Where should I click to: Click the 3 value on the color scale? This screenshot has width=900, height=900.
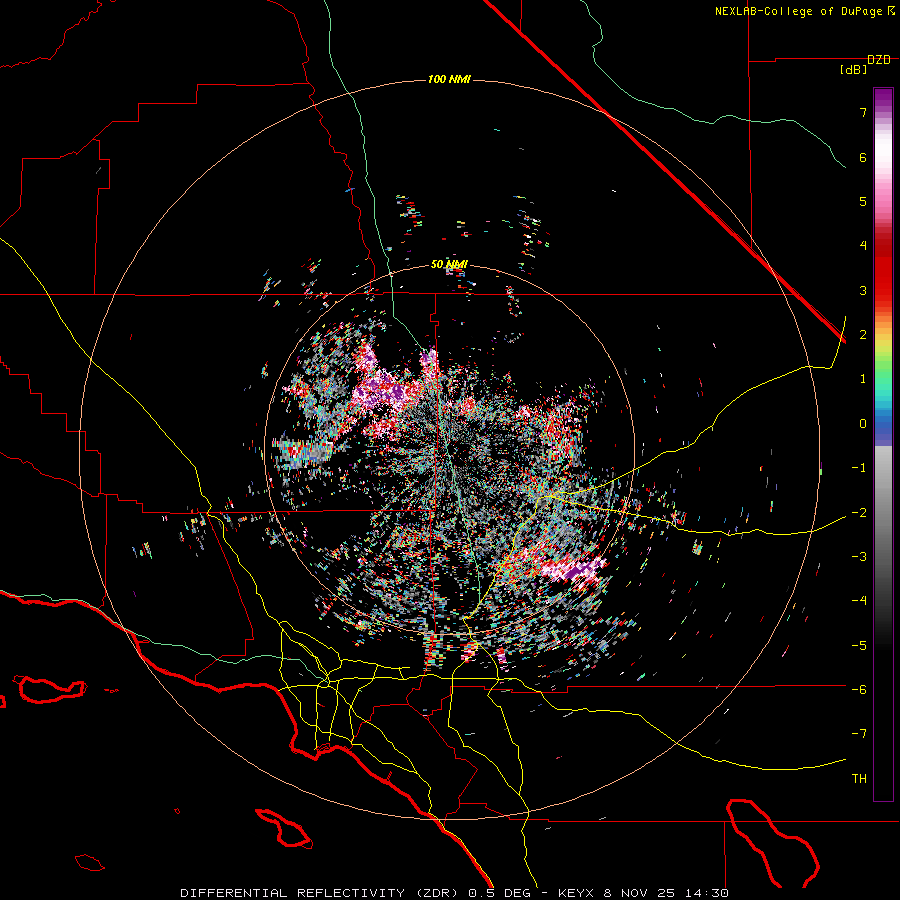[863, 290]
